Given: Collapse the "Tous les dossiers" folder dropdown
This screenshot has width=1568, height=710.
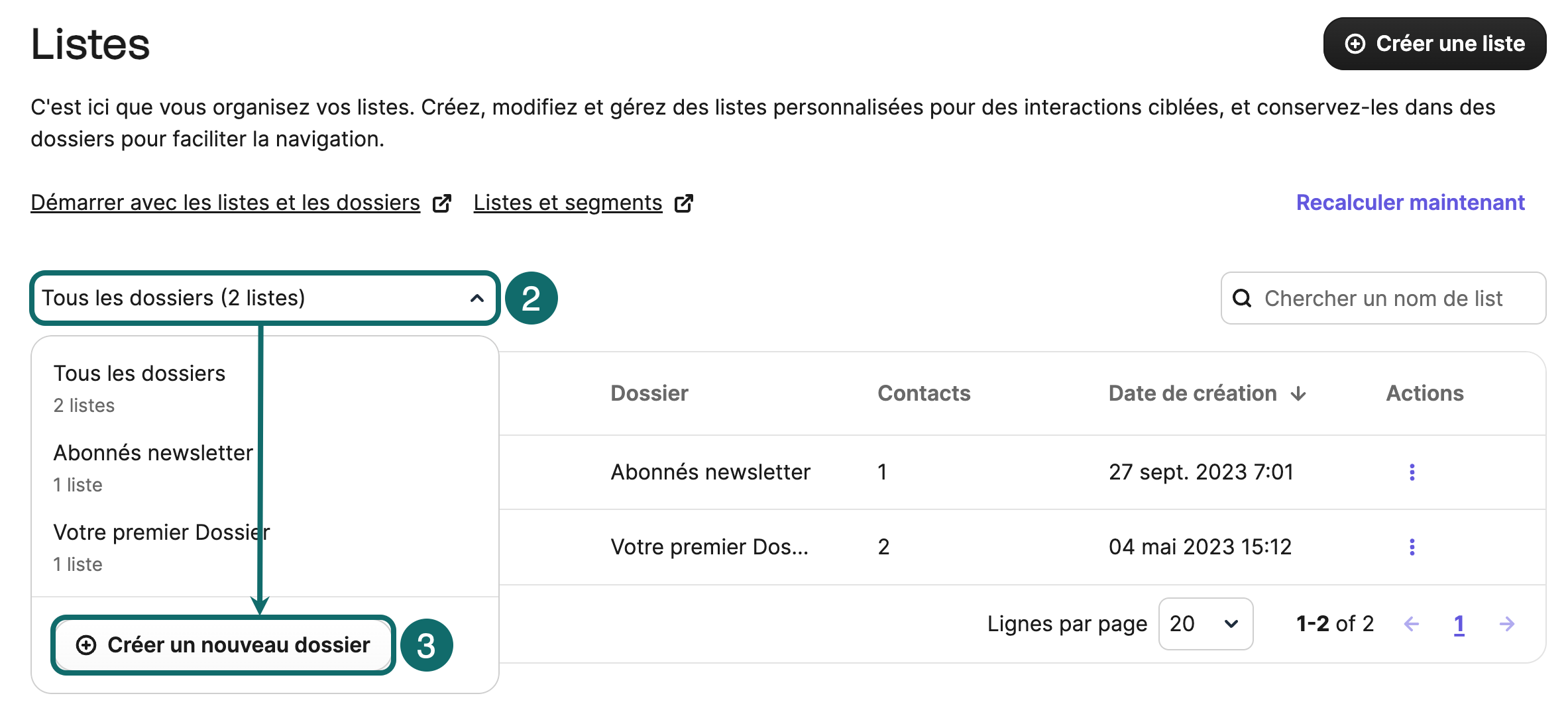Looking at the screenshot, I should (476, 298).
